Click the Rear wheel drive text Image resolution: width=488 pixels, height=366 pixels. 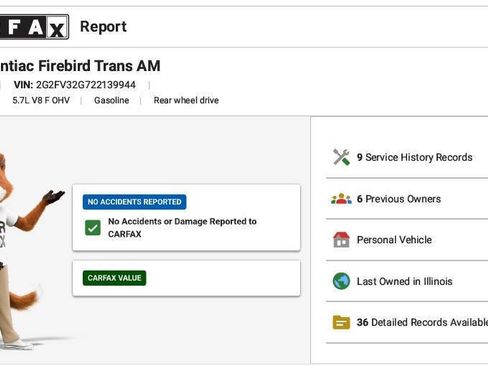click(186, 100)
